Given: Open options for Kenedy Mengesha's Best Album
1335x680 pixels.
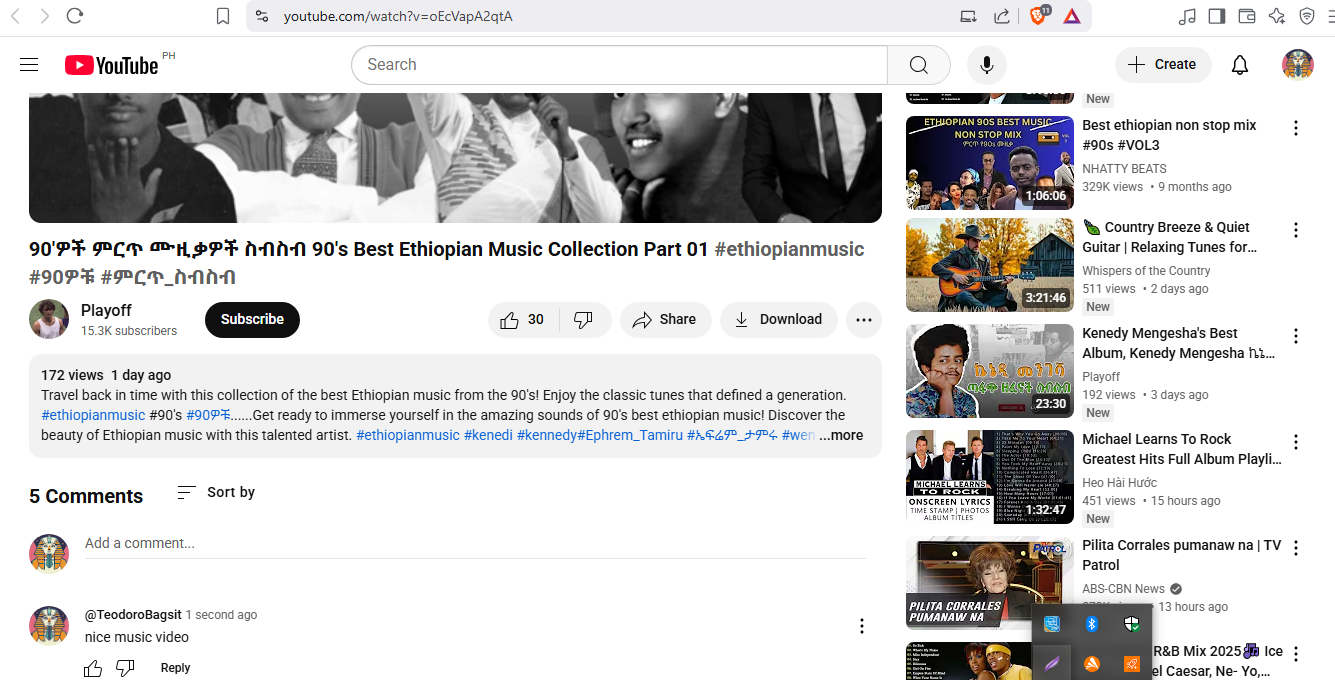Looking at the screenshot, I should click(x=1296, y=336).
